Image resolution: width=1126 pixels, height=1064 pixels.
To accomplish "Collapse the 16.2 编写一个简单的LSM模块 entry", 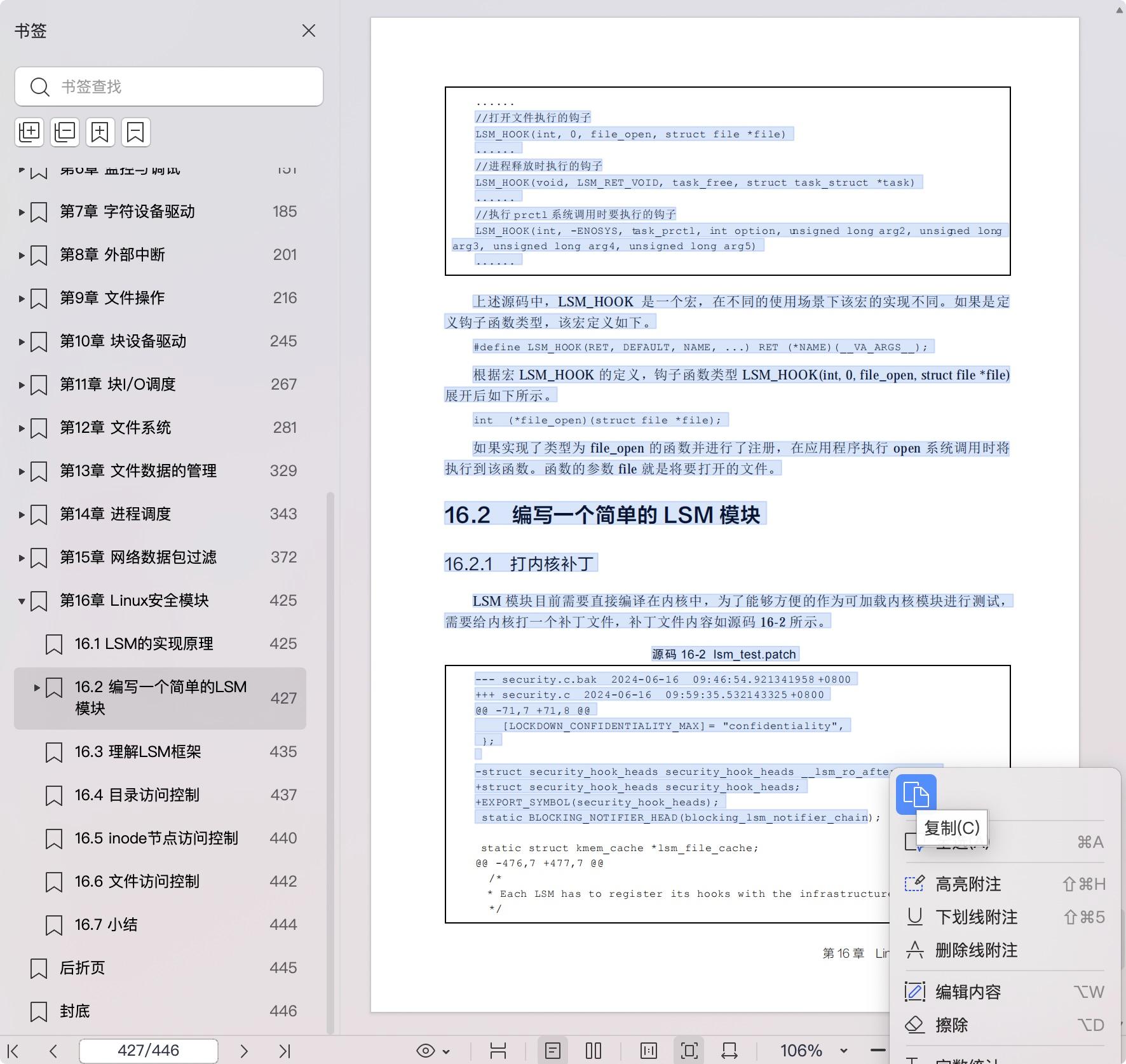I will (x=36, y=687).
